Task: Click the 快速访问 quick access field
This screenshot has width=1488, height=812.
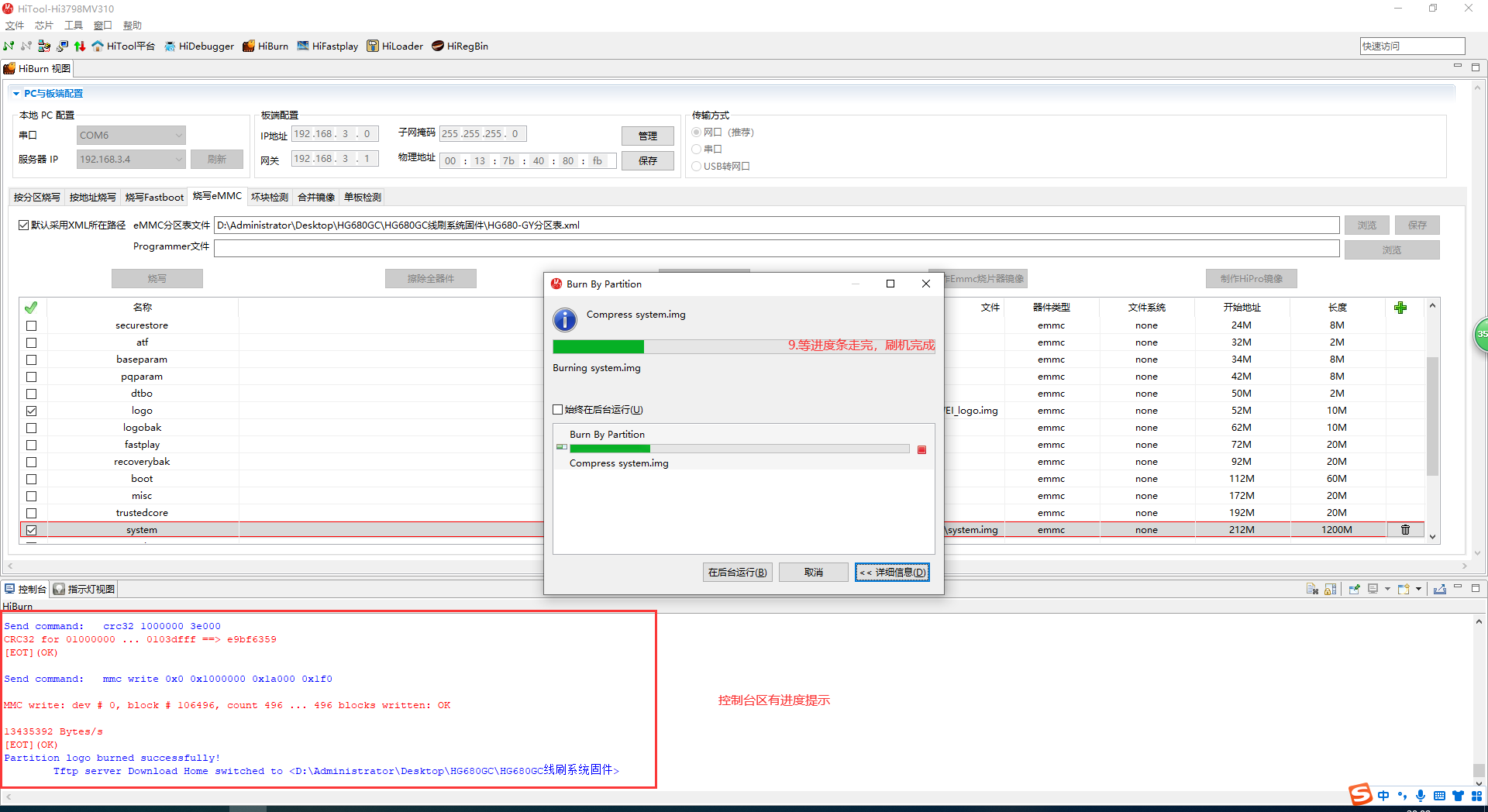Action: [x=1412, y=46]
